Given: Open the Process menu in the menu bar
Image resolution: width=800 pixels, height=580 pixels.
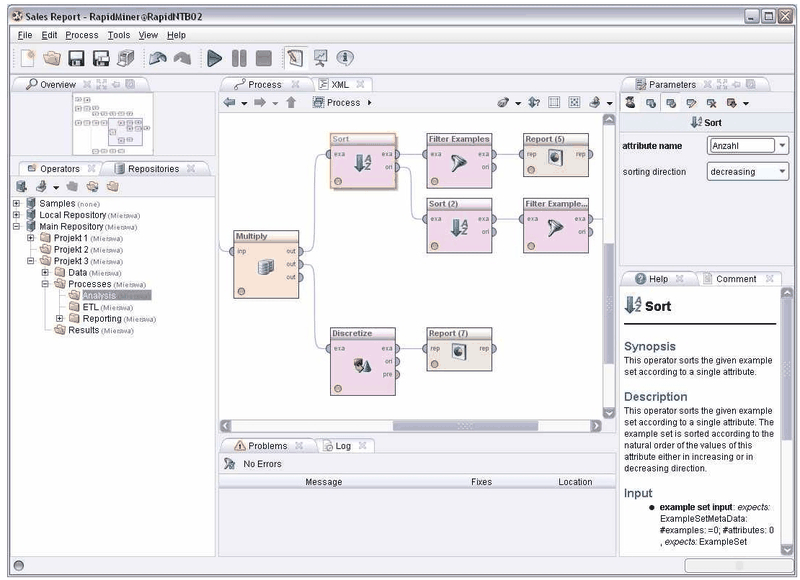Looking at the screenshot, I should tap(82, 35).
